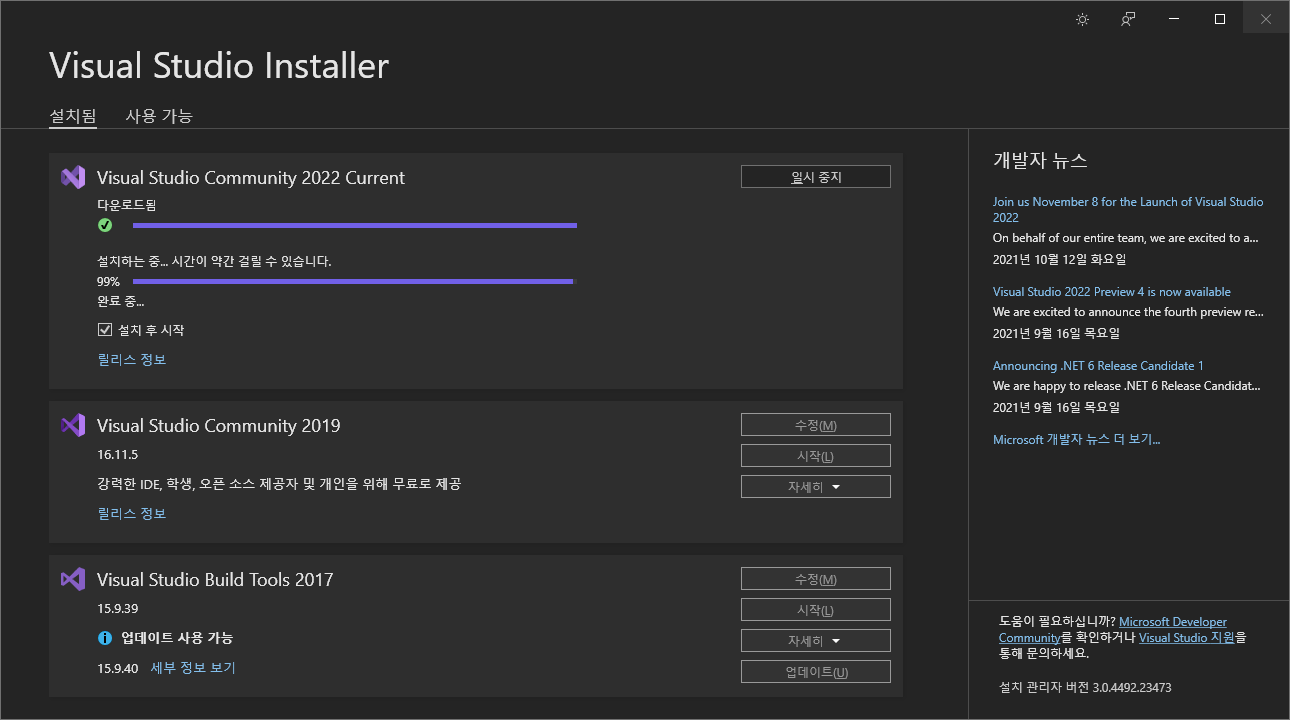Image resolution: width=1290 pixels, height=720 pixels.
Task: Open the 세부 정보 보기 link
Action: pyautogui.click(x=193, y=667)
